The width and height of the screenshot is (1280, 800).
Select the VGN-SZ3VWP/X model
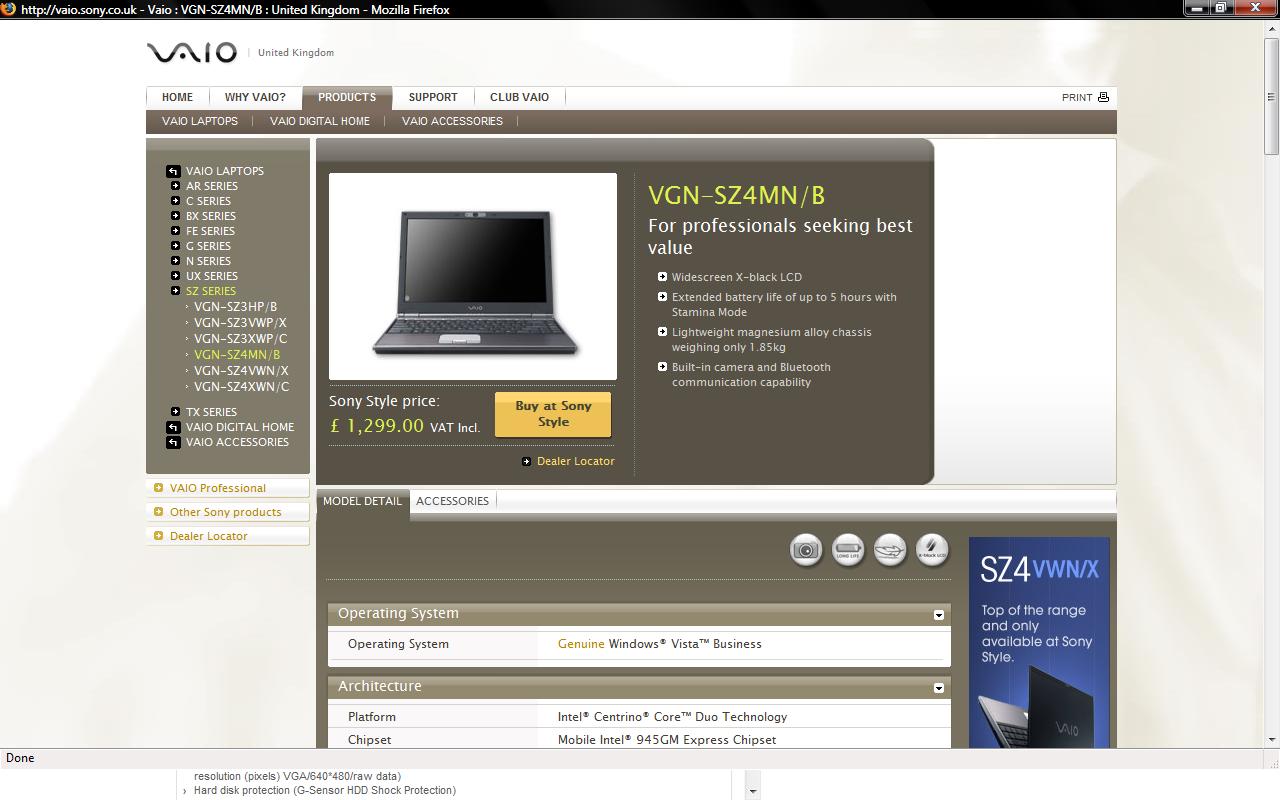click(x=240, y=323)
